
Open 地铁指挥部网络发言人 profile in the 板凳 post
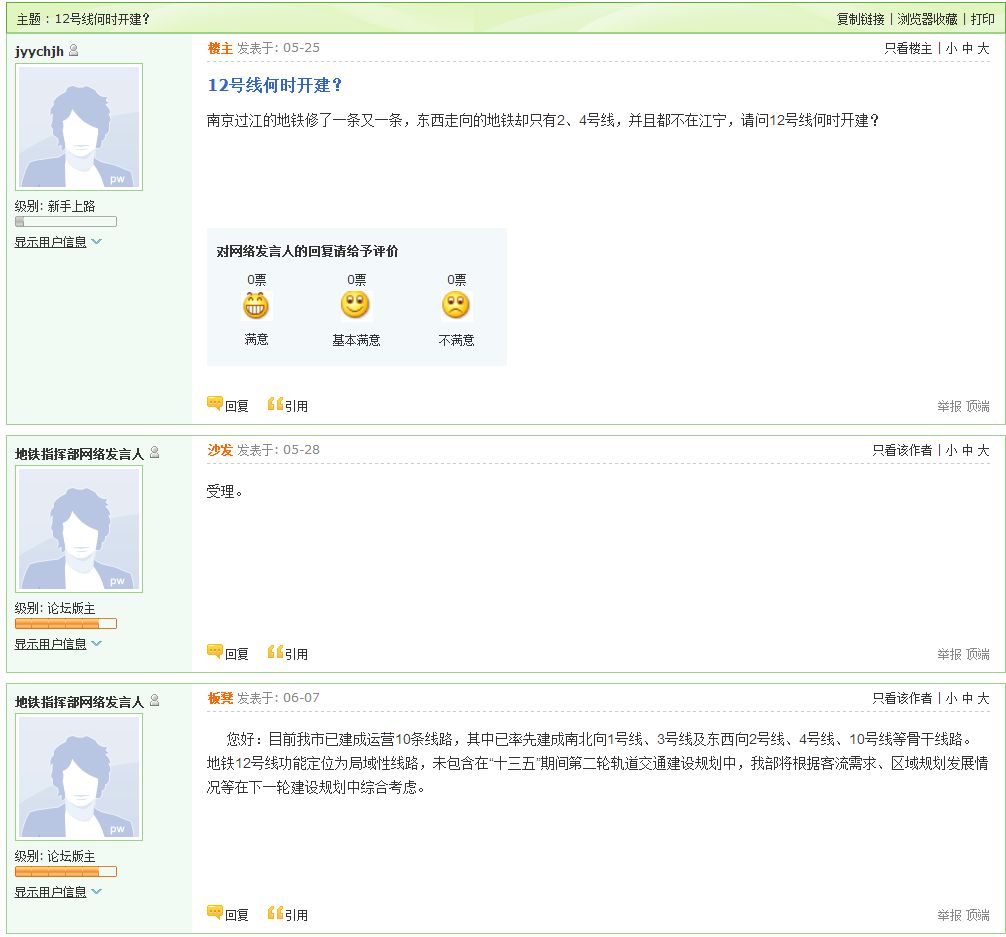tap(80, 701)
